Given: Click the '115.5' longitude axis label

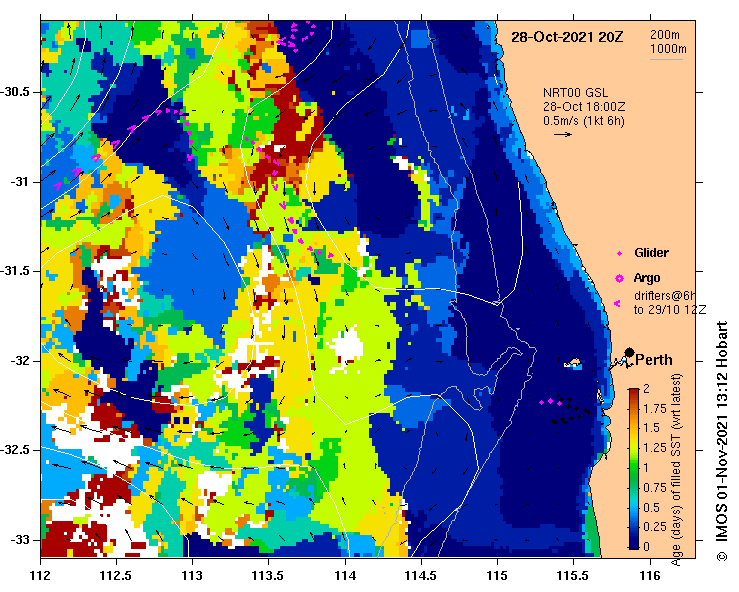Looking at the screenshot, I should pos(574,576).
